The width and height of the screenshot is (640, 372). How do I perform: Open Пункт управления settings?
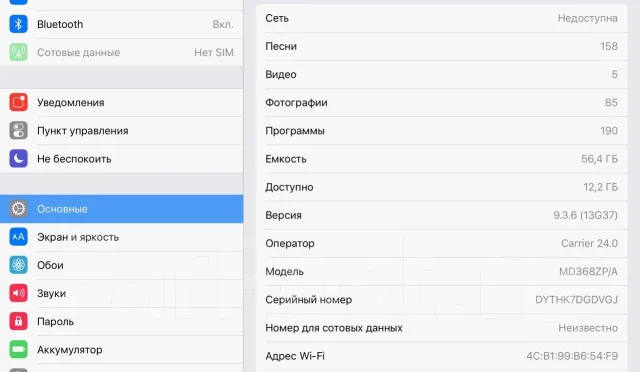(122, 131)
